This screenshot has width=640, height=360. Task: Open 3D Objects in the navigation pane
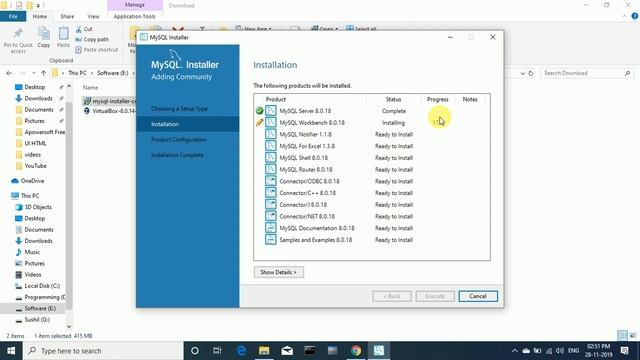click(x=38, y=207)
